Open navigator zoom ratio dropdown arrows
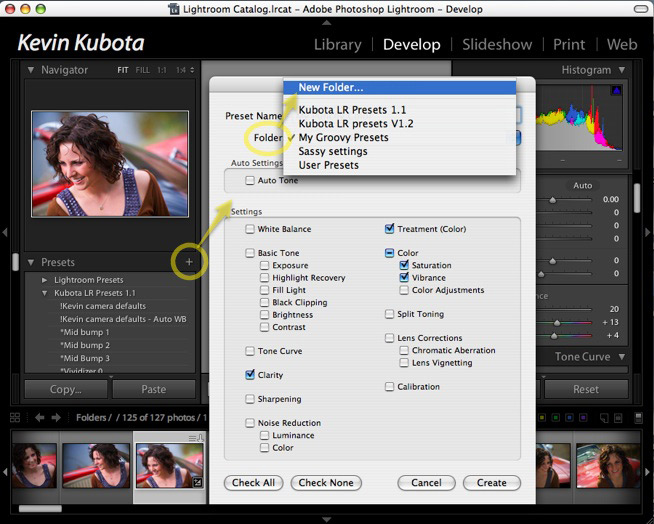The height and width of the screenshot is (524, 654). tap(192, 70)
